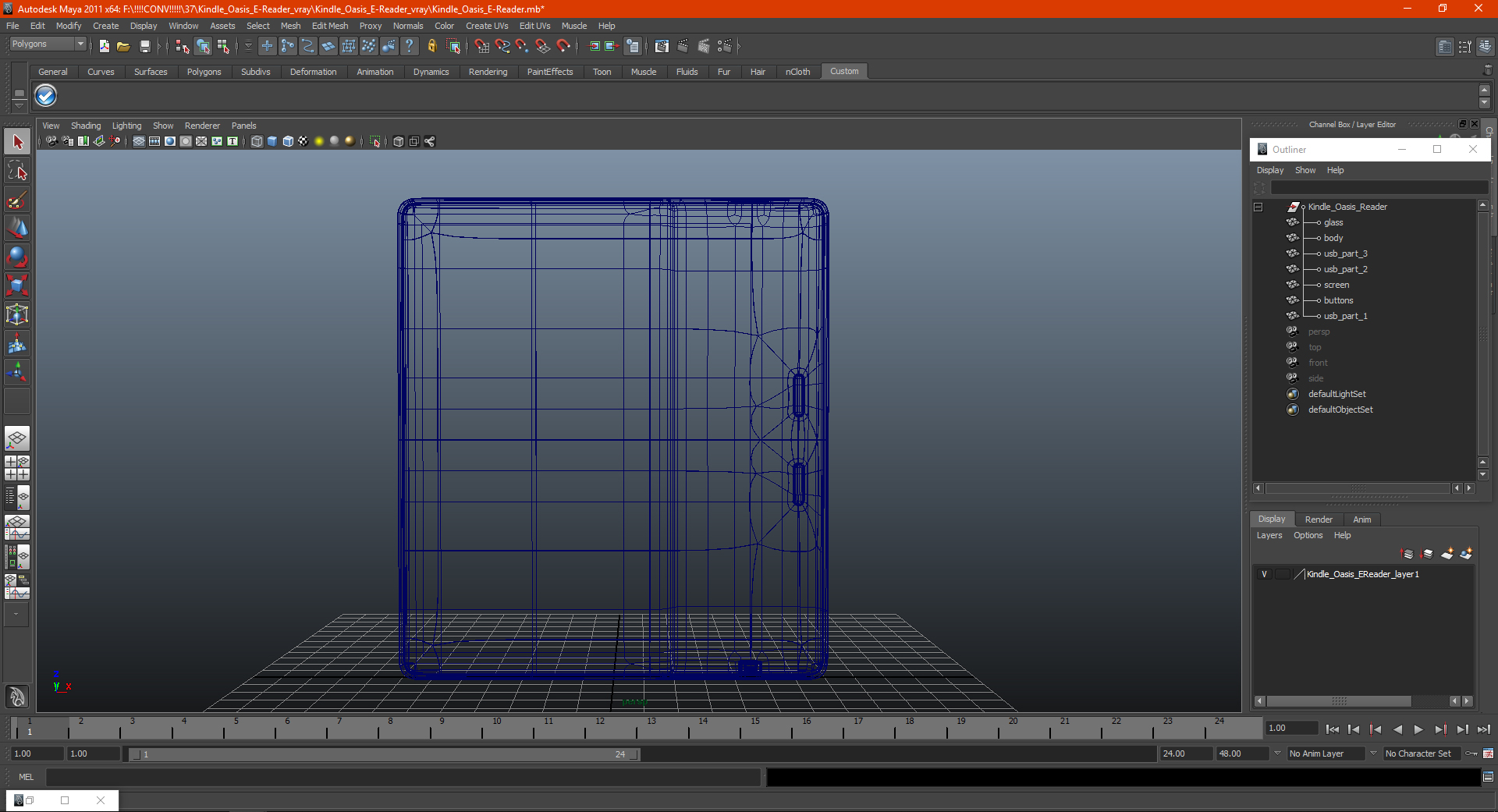The image size is (1498, 812).
Task: Play the animation backwards
Action: point(1397,729)
